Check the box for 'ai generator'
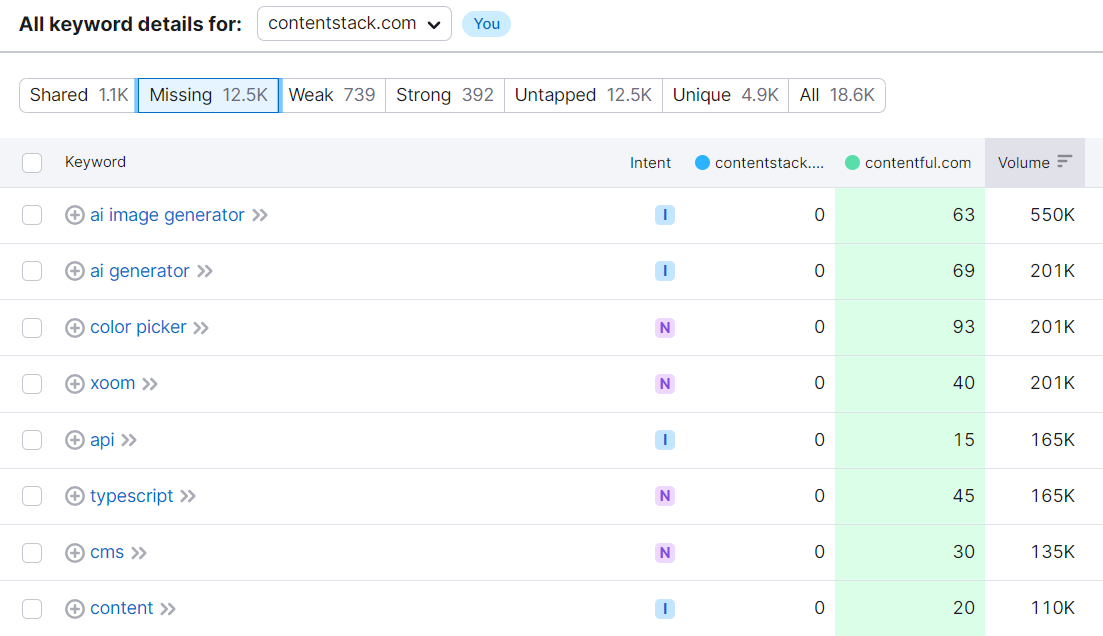This screenshot has height=636, width=1103. point(32,271)
